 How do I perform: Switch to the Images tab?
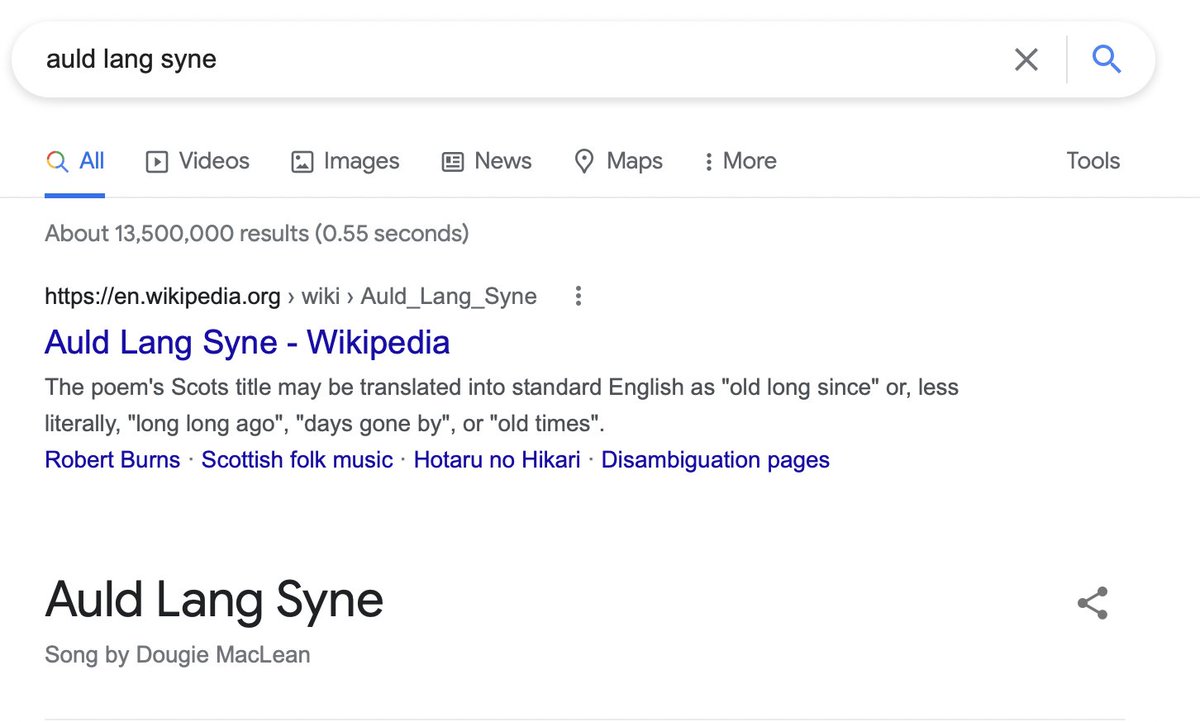[x=345, y=161]
